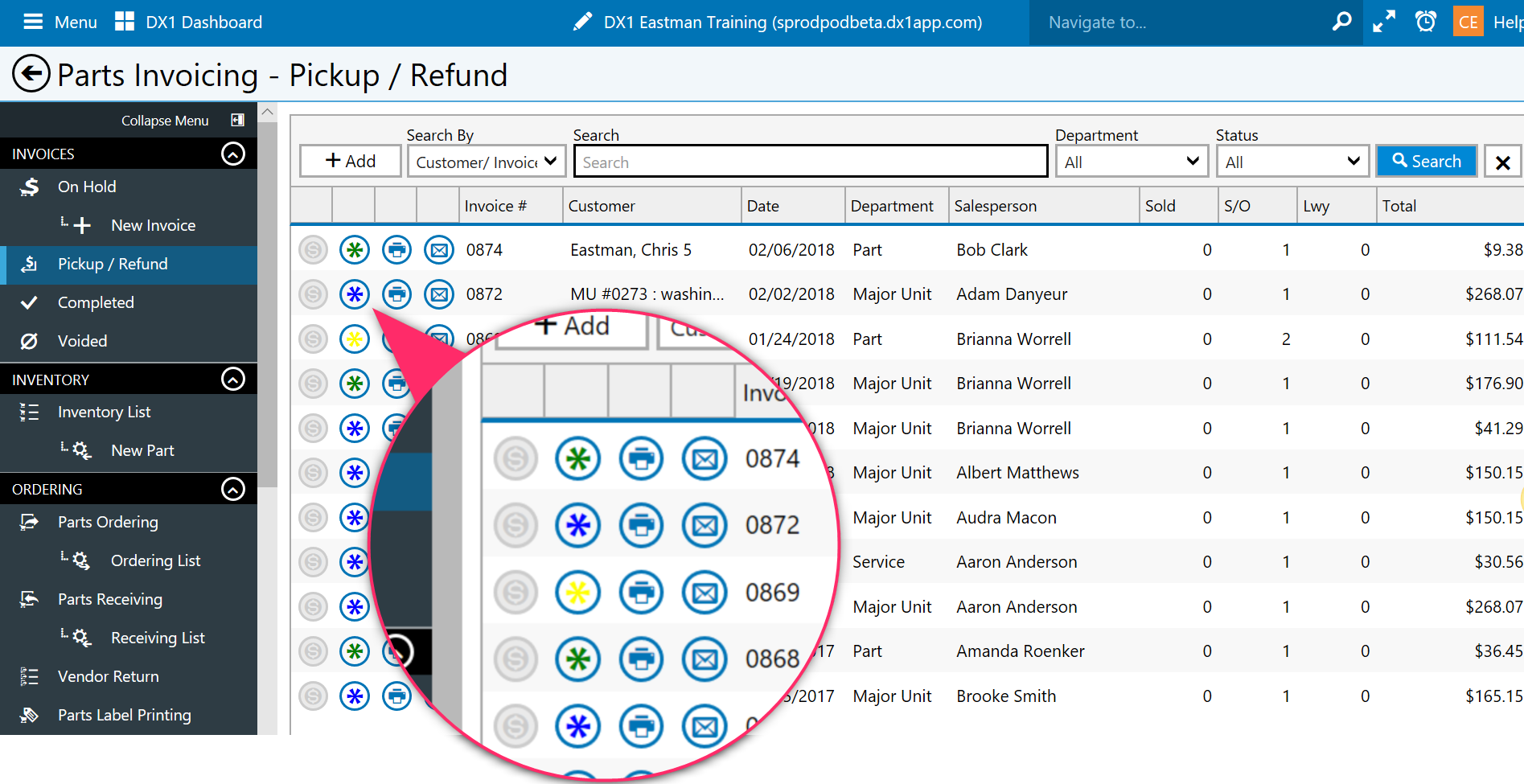Click the dollar payment icon on invoice 0872

pyautogui.click(x=313, y=294)
